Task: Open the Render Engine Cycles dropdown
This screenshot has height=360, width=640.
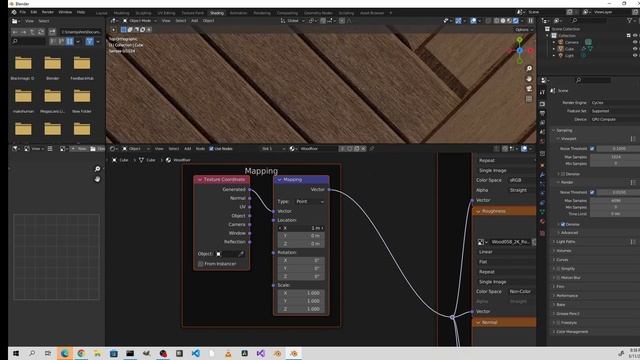Action: [x=615, y=103]
